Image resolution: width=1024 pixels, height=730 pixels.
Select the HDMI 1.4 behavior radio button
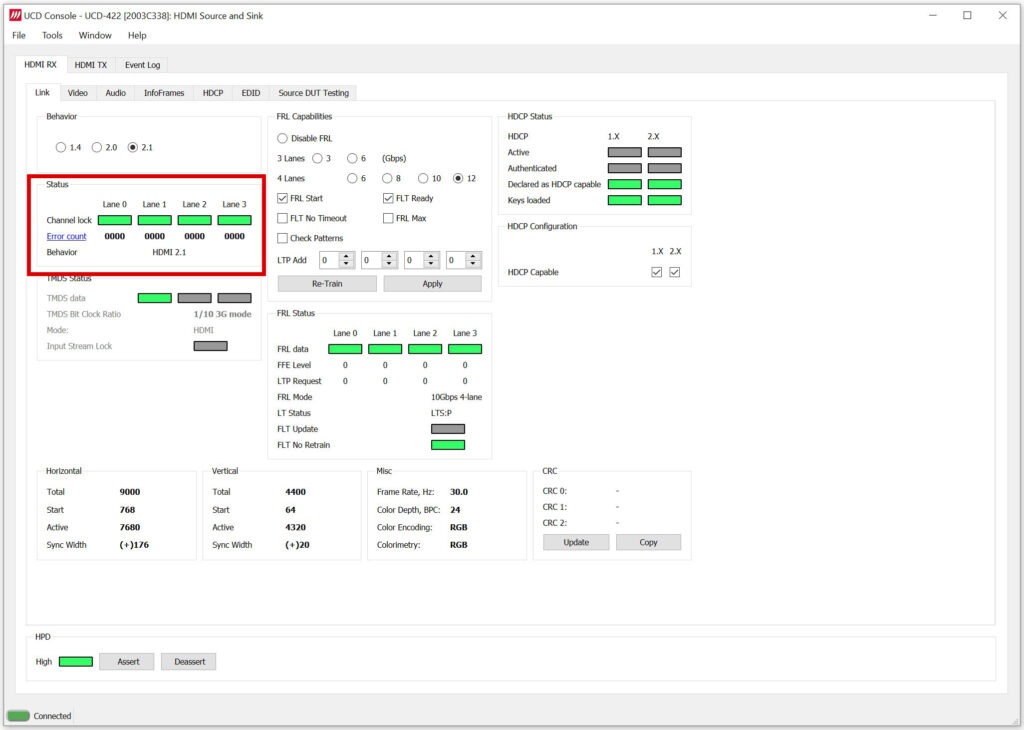coord(61,147)
